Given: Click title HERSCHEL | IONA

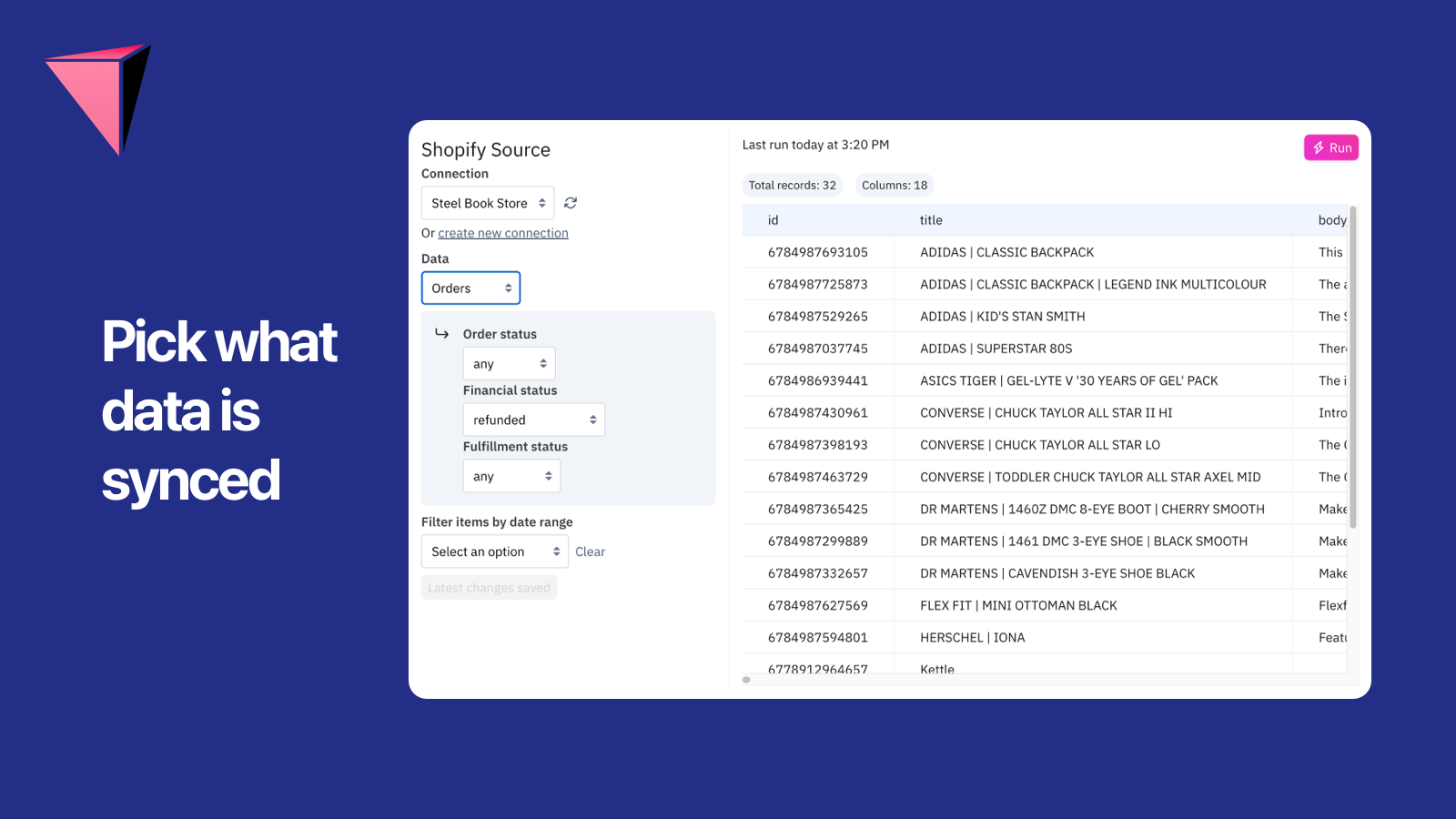Looking at the screenshot, I should pos(973,637).
